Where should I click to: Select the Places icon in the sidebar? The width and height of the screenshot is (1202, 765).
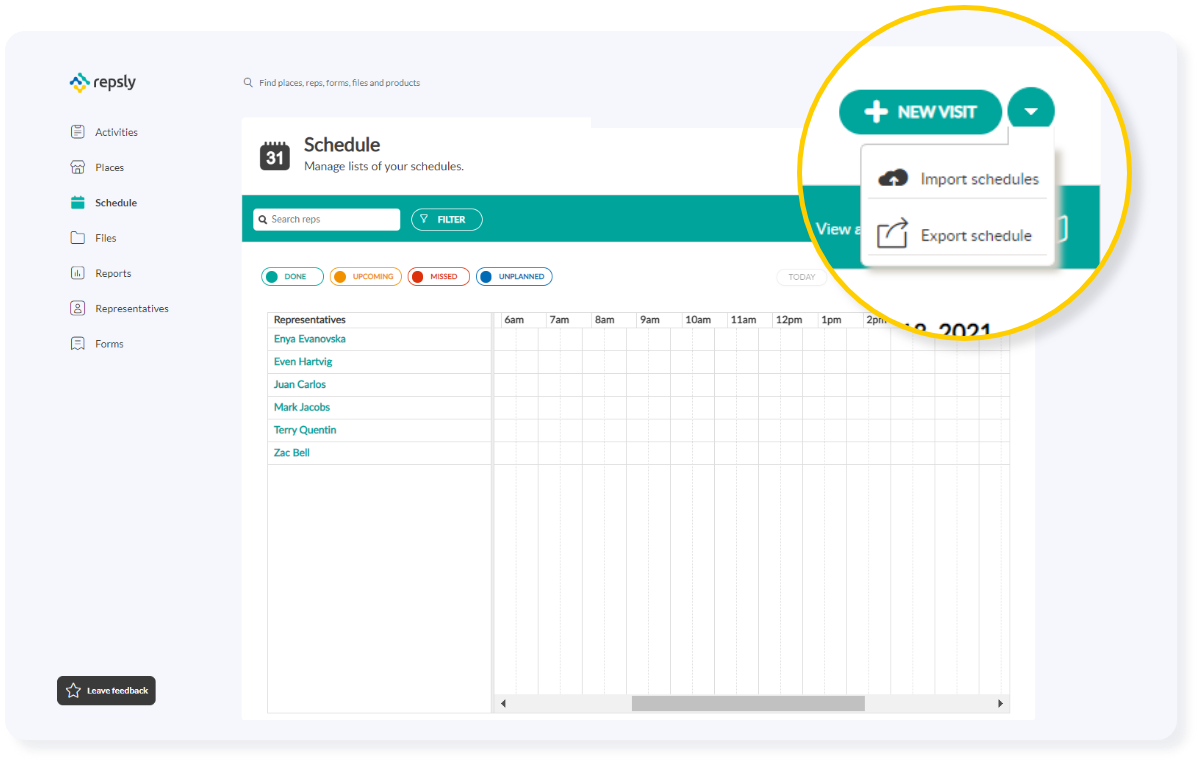point(76,166)
